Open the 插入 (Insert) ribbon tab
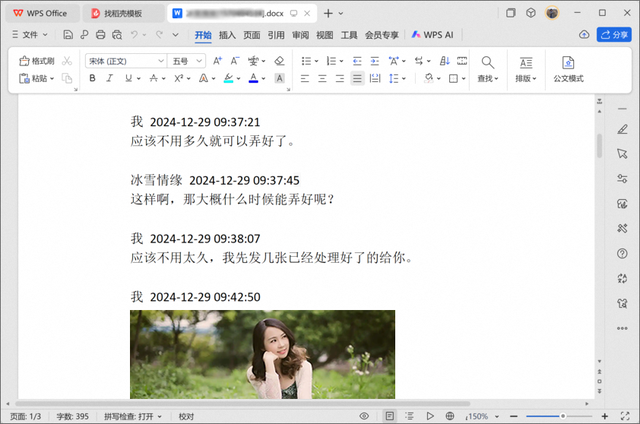Image resolution: width=640 pixels, height=424 pixels. pos(228,34)
